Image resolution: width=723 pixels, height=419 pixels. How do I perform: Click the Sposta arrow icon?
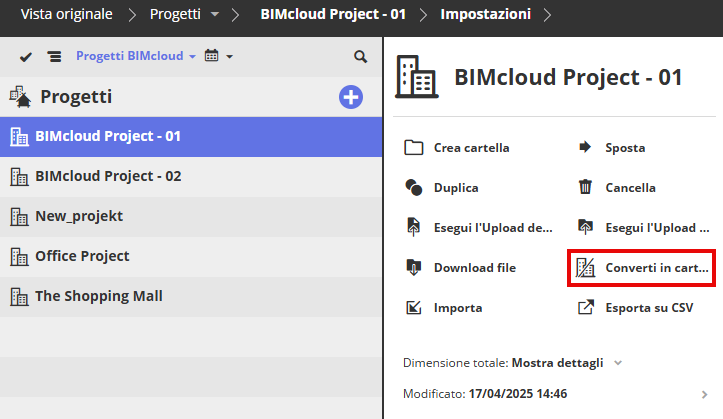pos(586,148)
